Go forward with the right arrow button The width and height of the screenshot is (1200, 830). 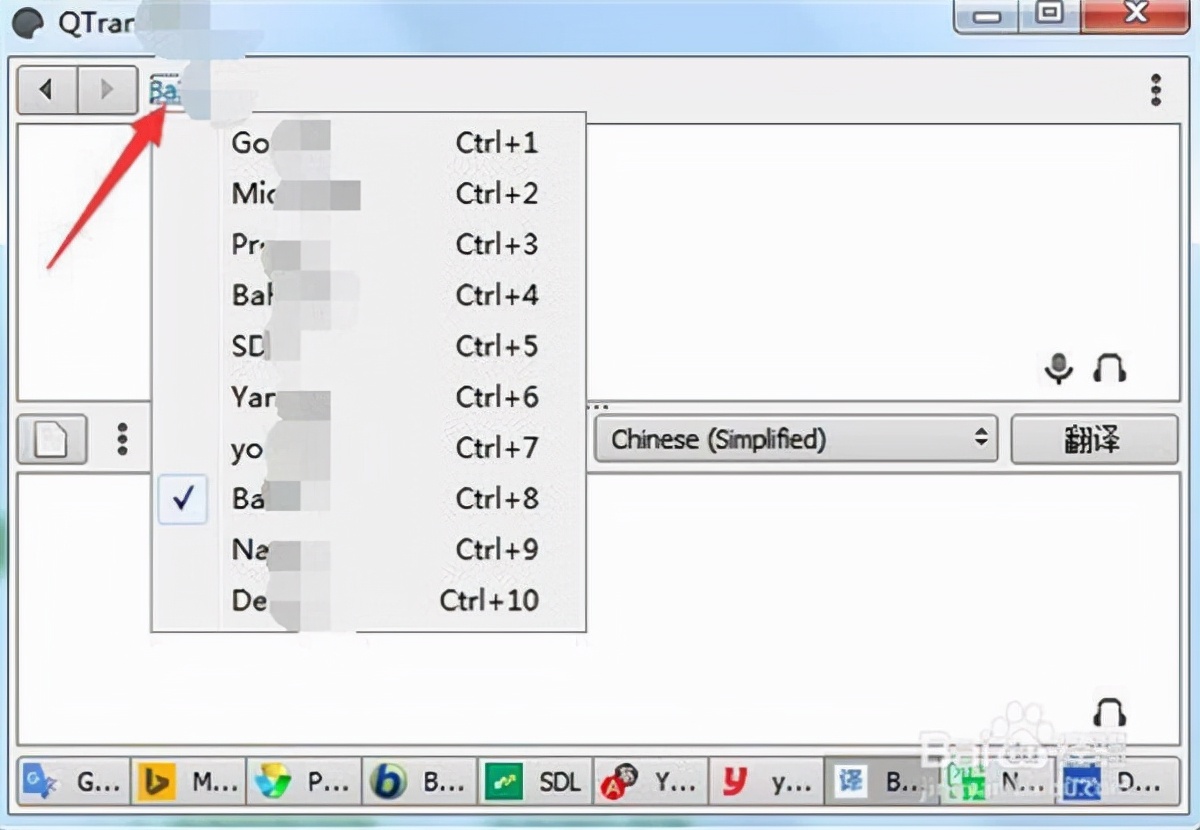click(x=106, y=90)
